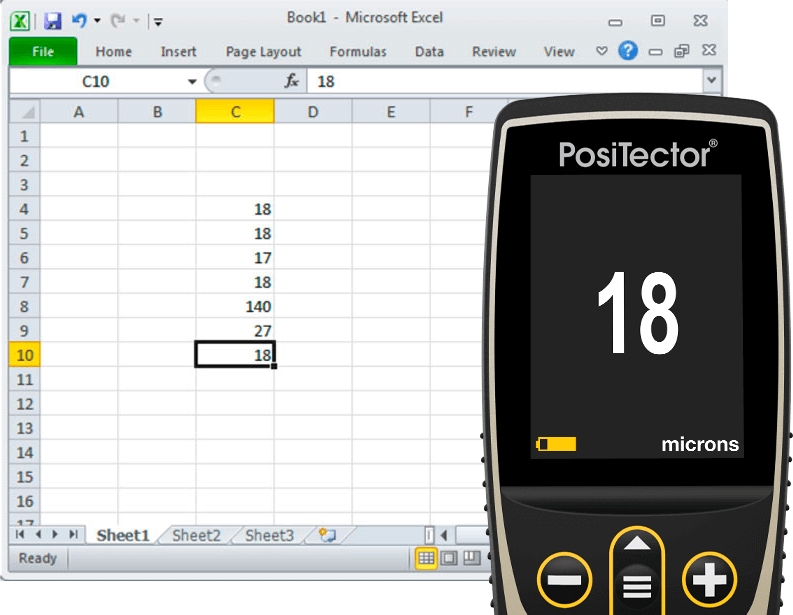Switch to Page Break Preview icon
Screen dimensions: 793x615
point(472,558)
